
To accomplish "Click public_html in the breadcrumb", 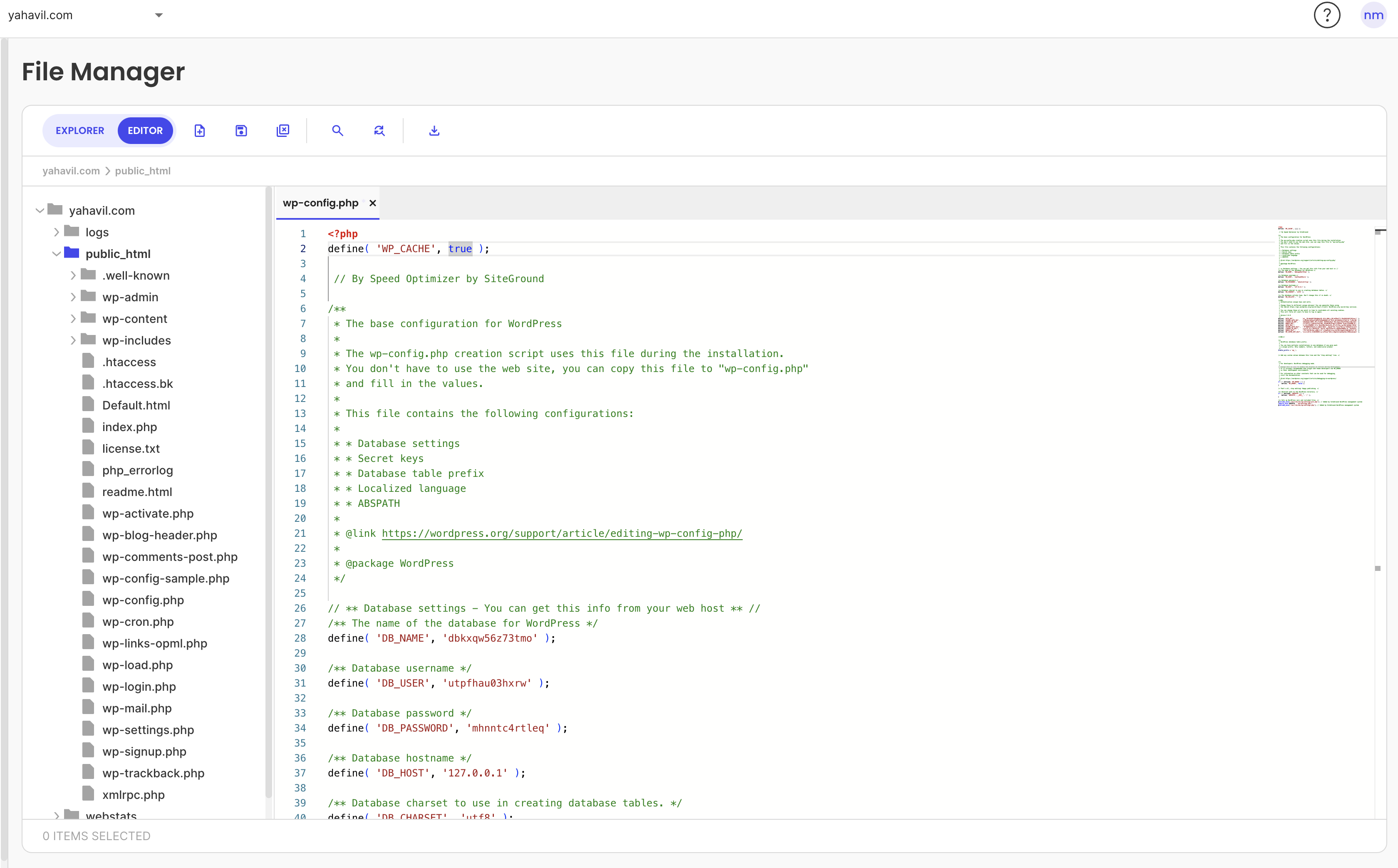I will tap(142, 171).
